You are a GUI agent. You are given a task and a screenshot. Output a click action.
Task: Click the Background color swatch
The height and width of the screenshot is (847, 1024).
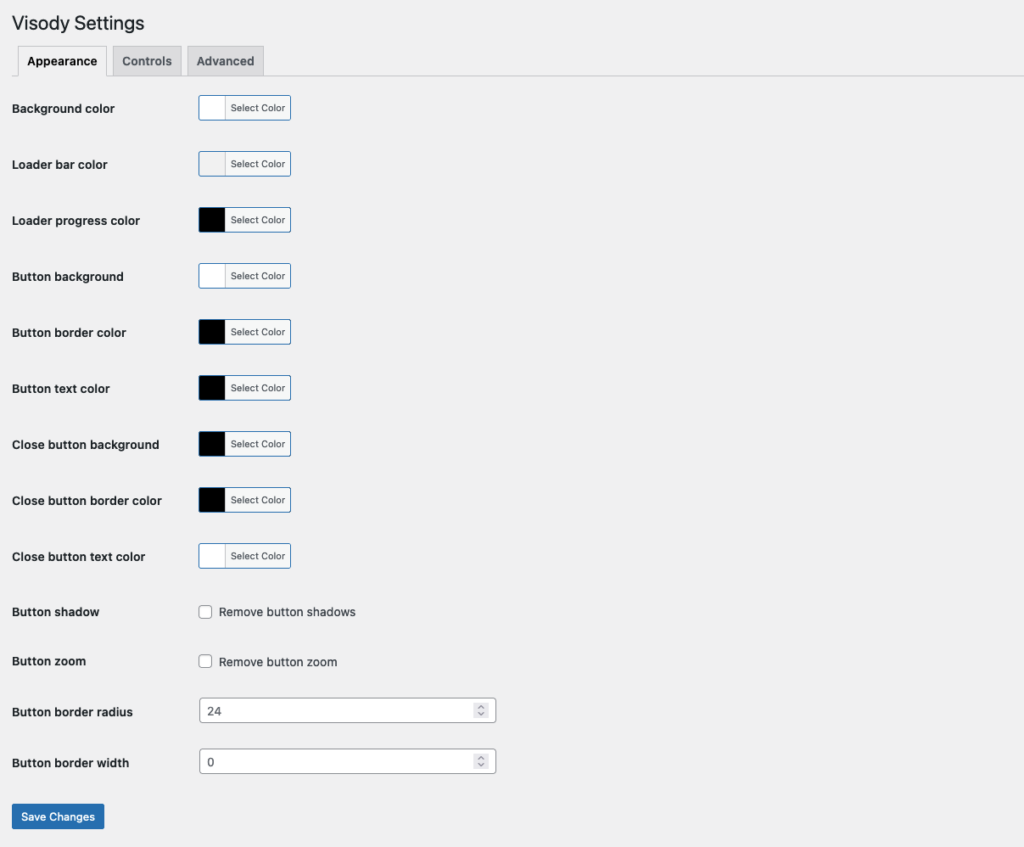212,108
